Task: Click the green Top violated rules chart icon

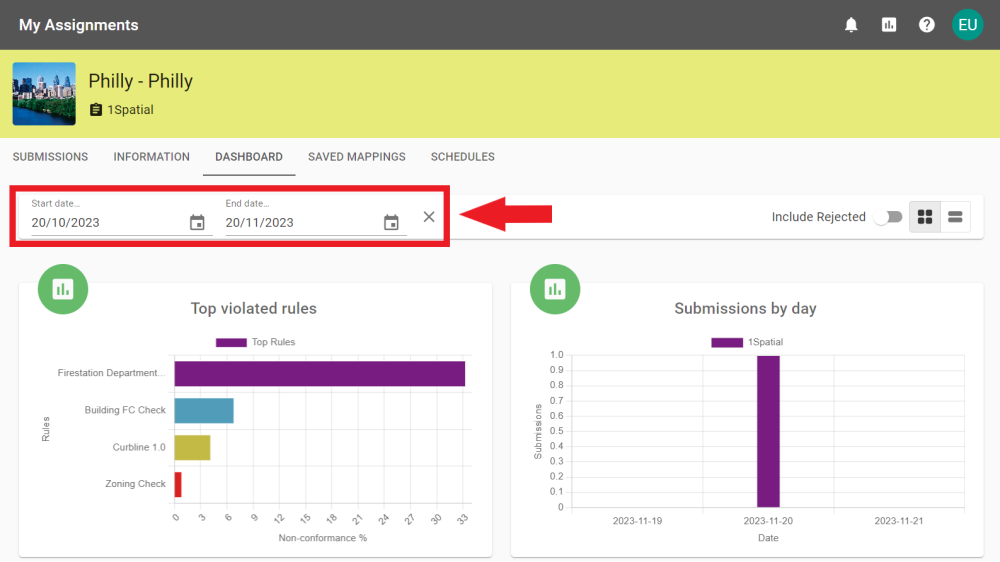Action: [x=62, y=289]
